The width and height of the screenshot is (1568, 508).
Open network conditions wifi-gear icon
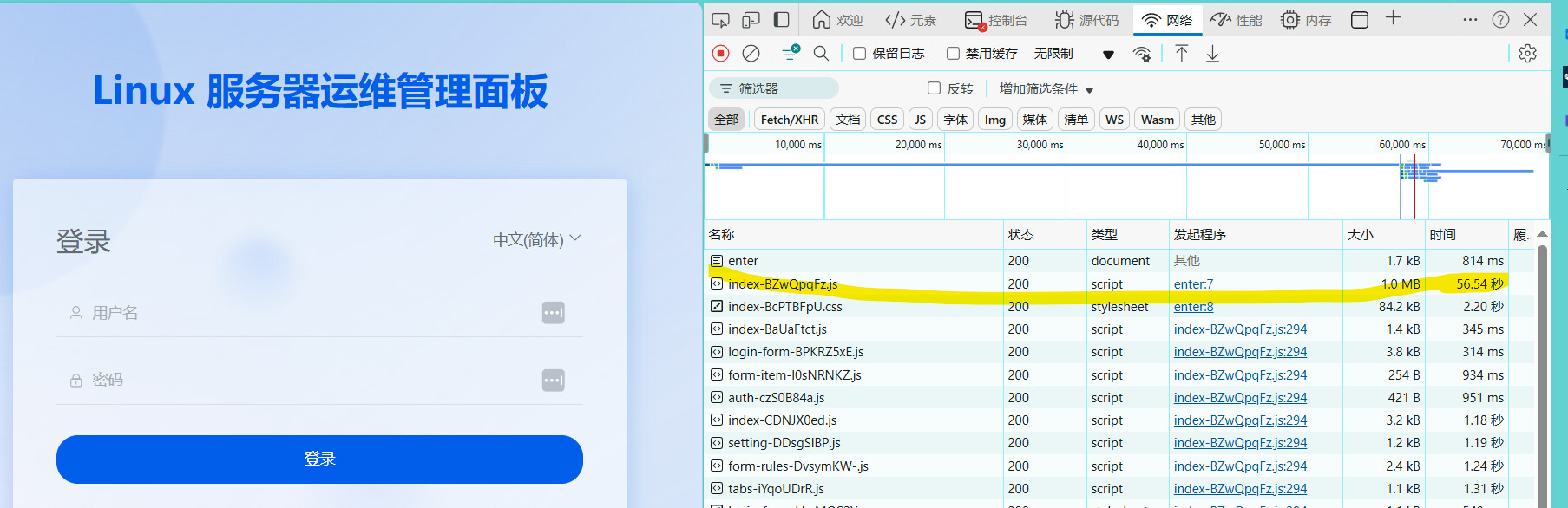1143,54
